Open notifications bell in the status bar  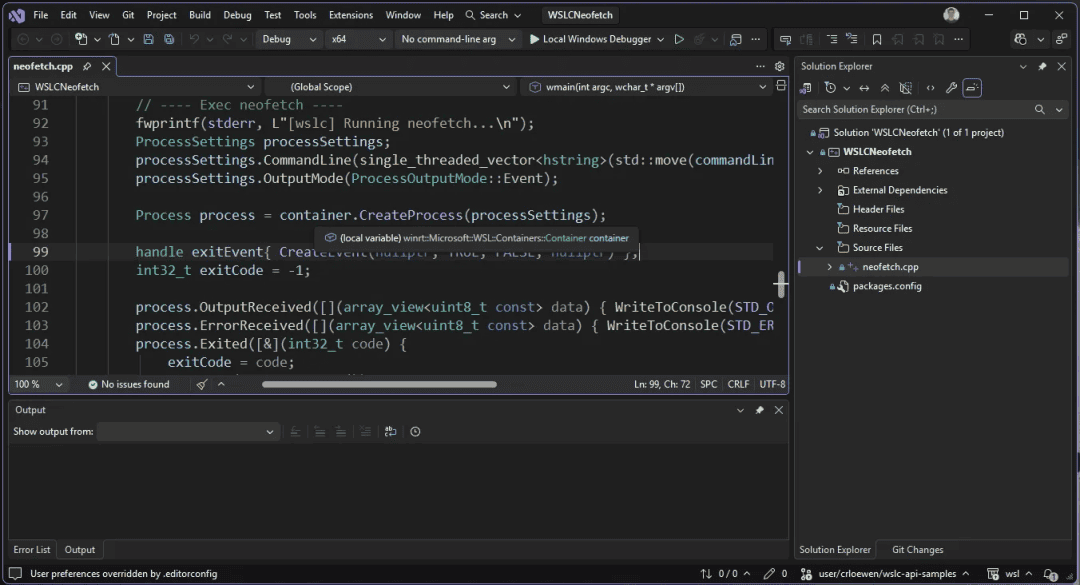[1050, 573]
